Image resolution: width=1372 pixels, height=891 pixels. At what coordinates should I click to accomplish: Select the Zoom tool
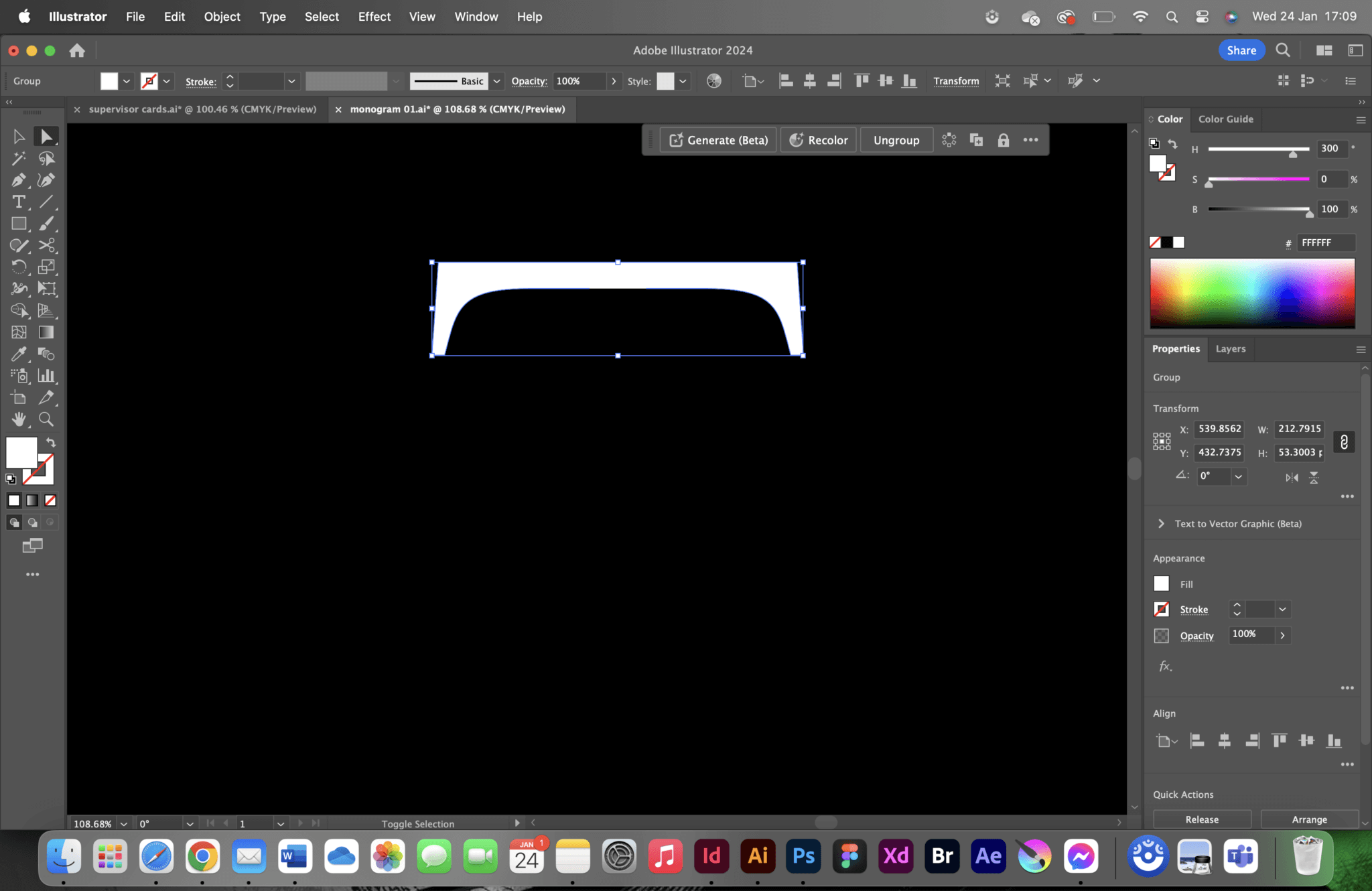pyautogui.click(x=46, y=419)
